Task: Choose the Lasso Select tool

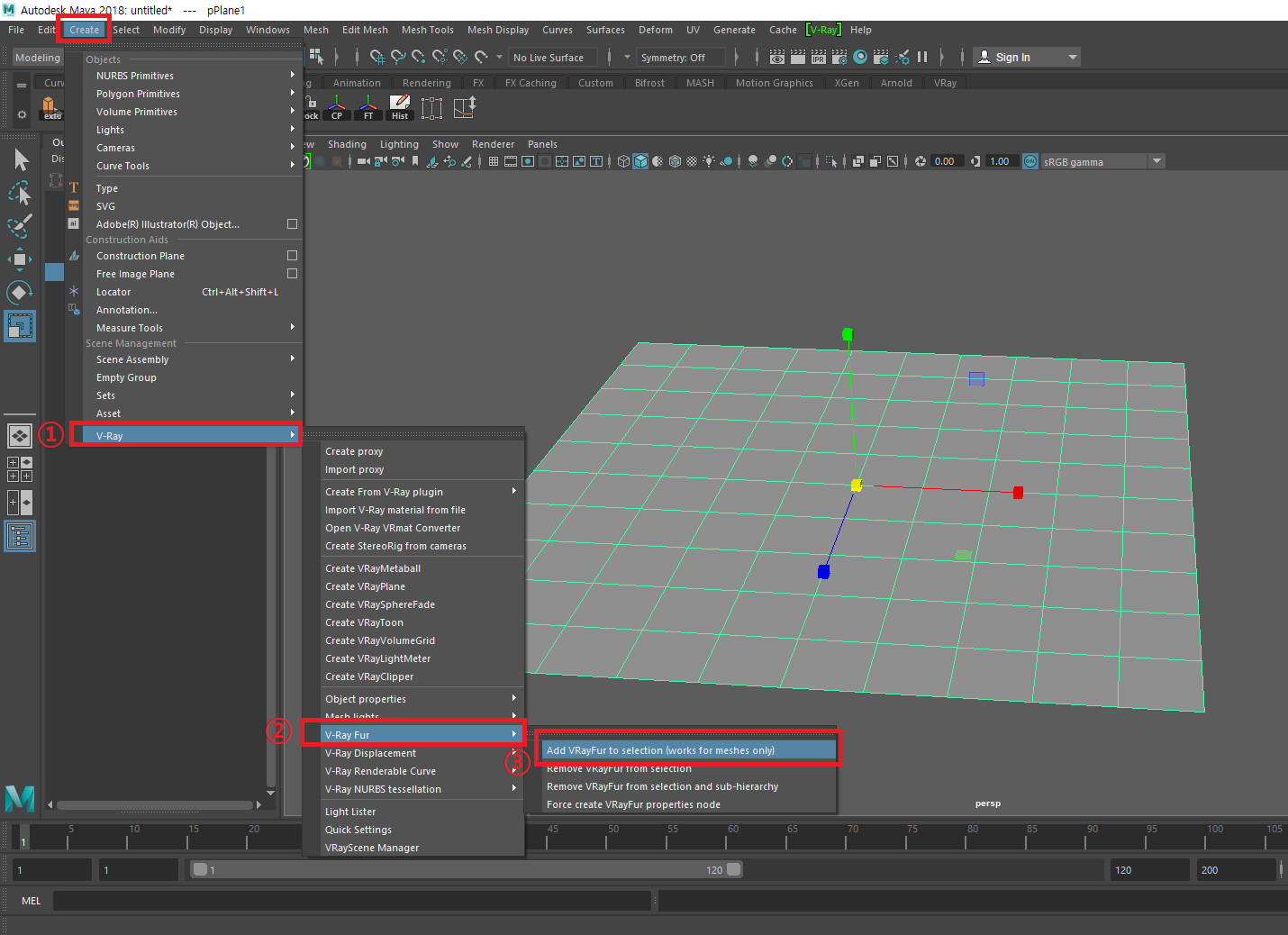Action: coord(20,193)
